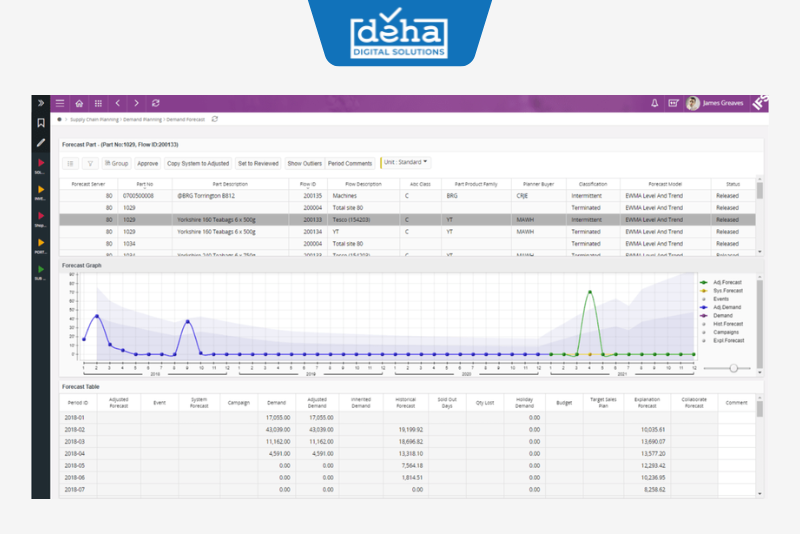
Task: Click the graph zoom slider handle
Action: 734,368
